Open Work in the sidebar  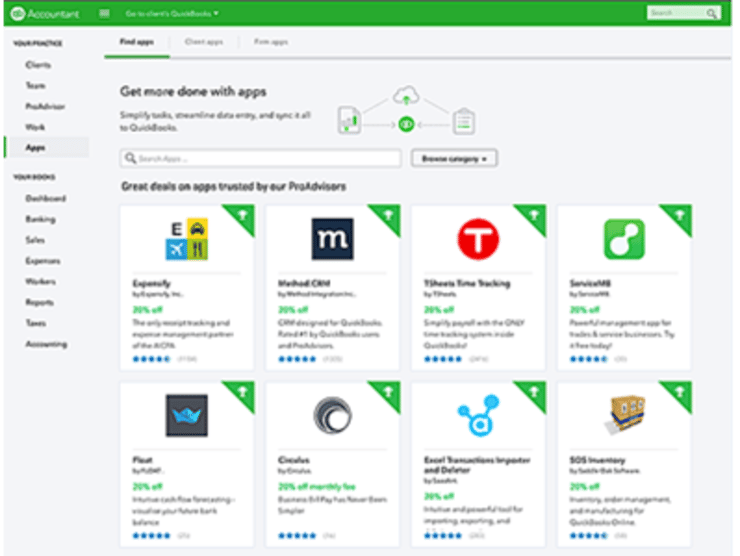[35, 127]
